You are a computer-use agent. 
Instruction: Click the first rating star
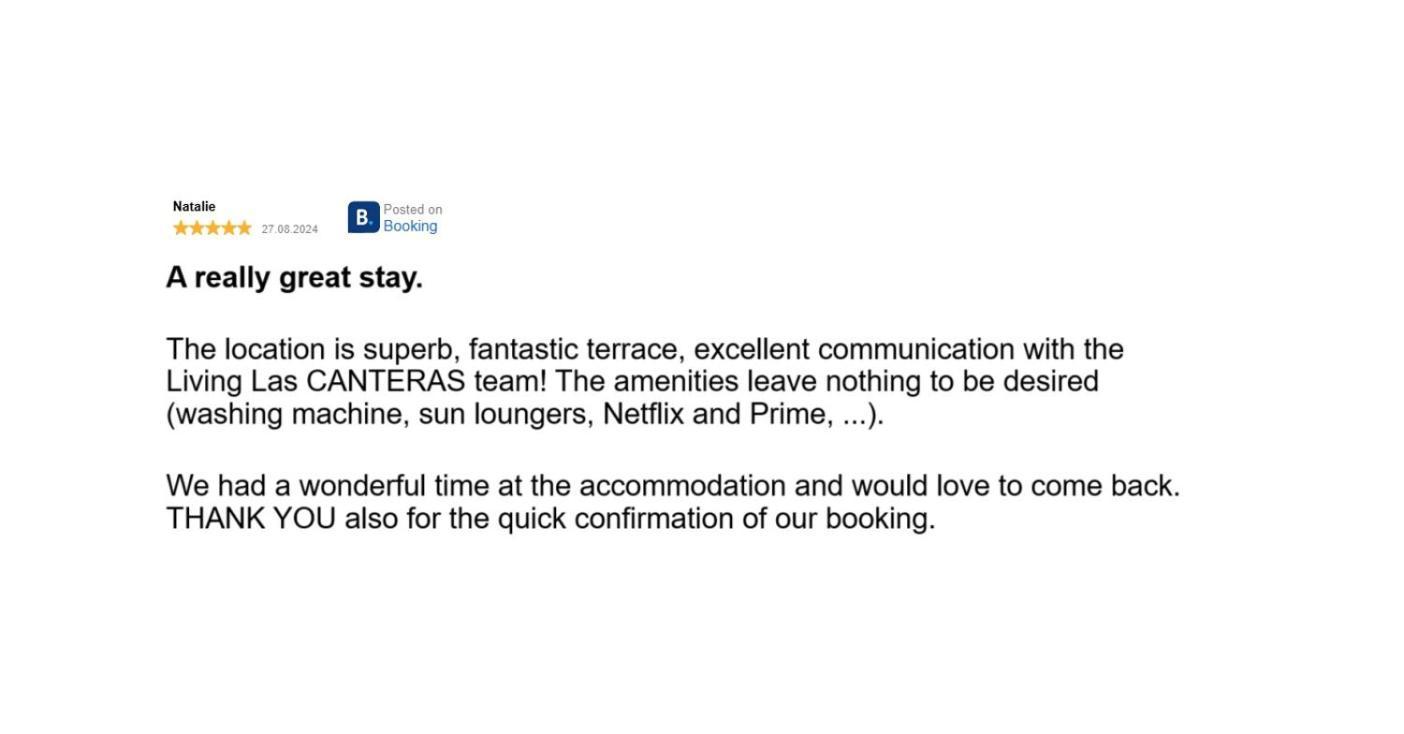(x=181, y=228)
